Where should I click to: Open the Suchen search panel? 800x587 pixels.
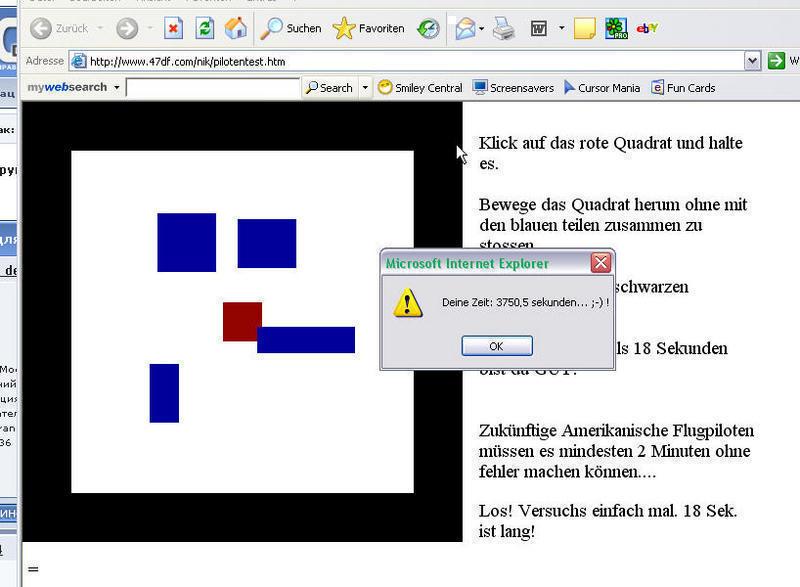291,29
